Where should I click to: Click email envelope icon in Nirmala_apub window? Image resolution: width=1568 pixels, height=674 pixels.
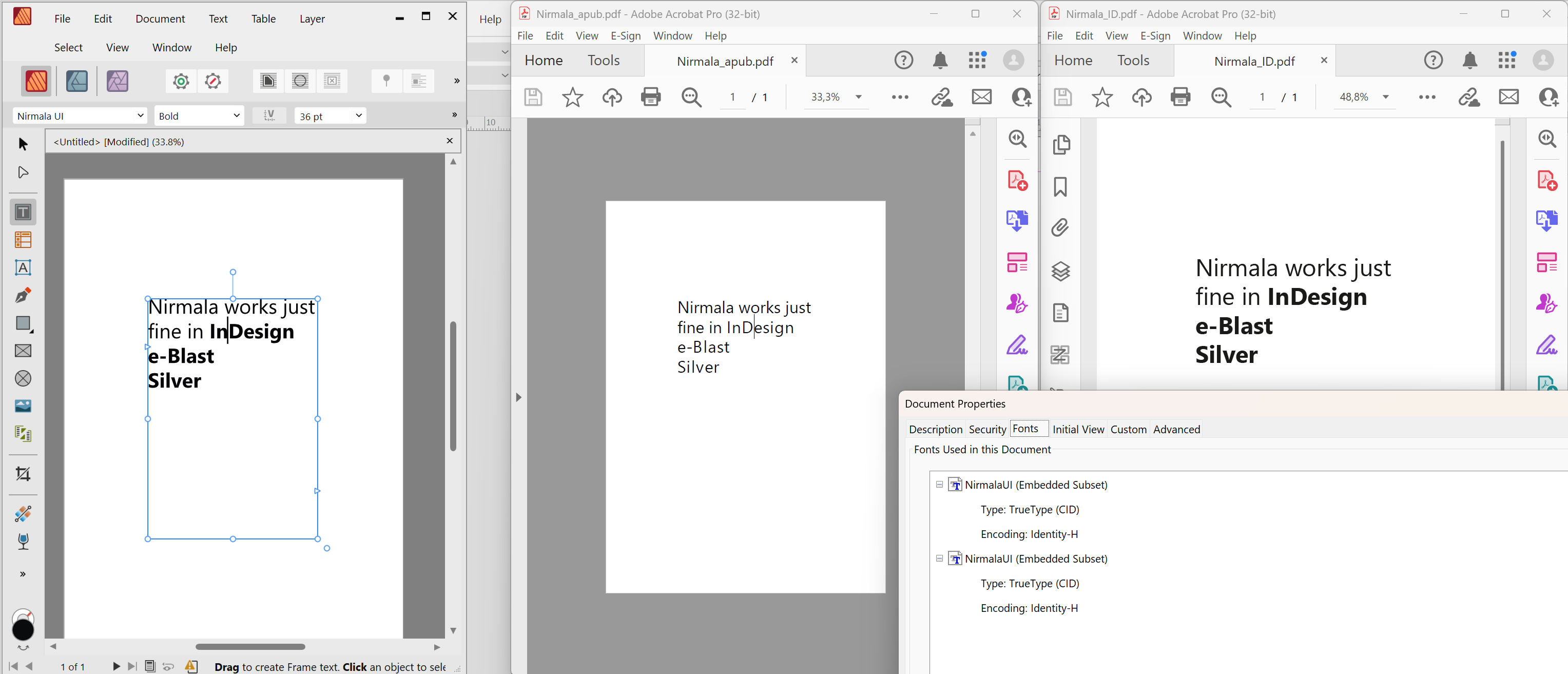(981, 97)
